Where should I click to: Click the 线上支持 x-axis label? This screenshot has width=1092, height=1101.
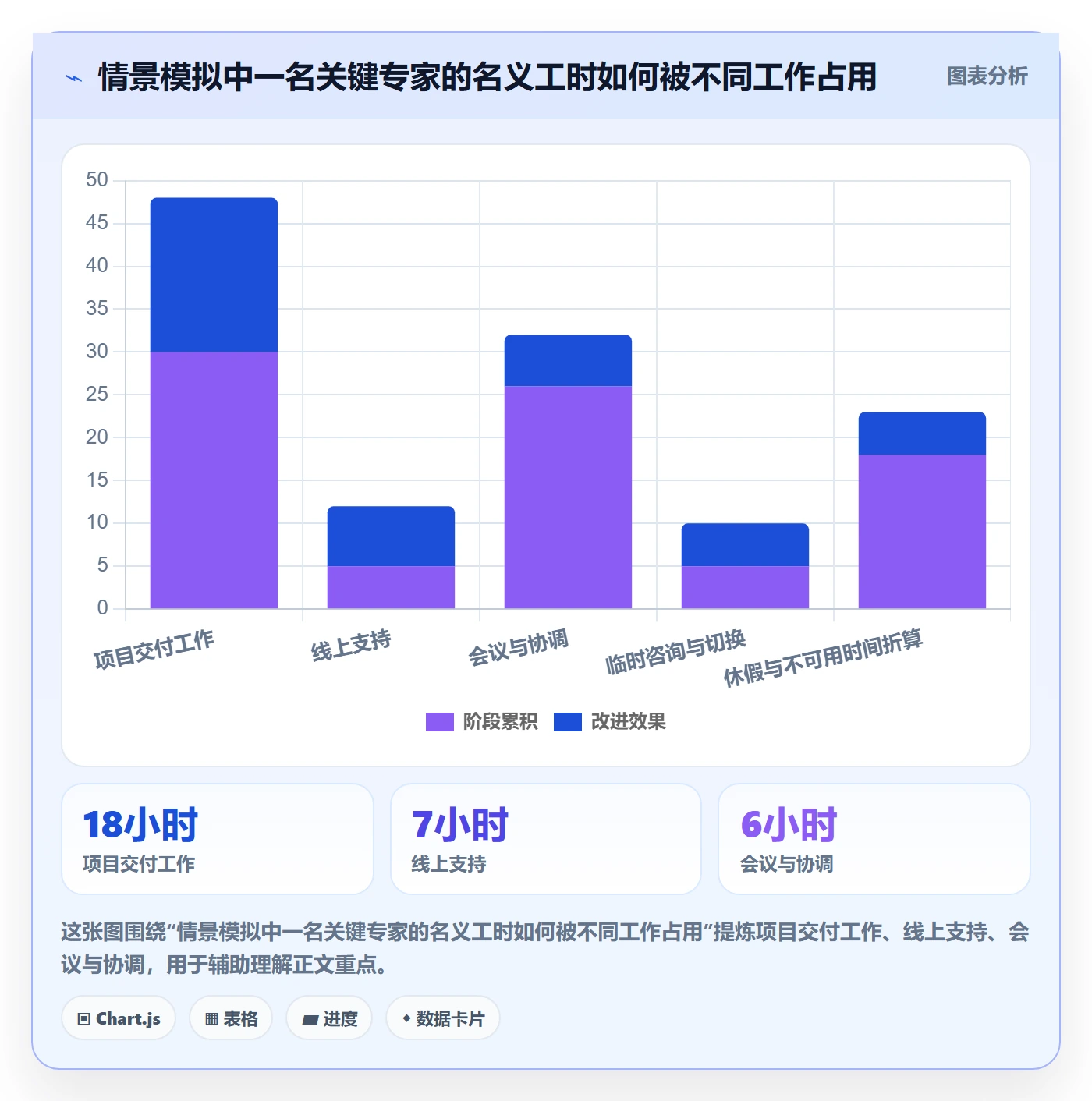(351, 646)
